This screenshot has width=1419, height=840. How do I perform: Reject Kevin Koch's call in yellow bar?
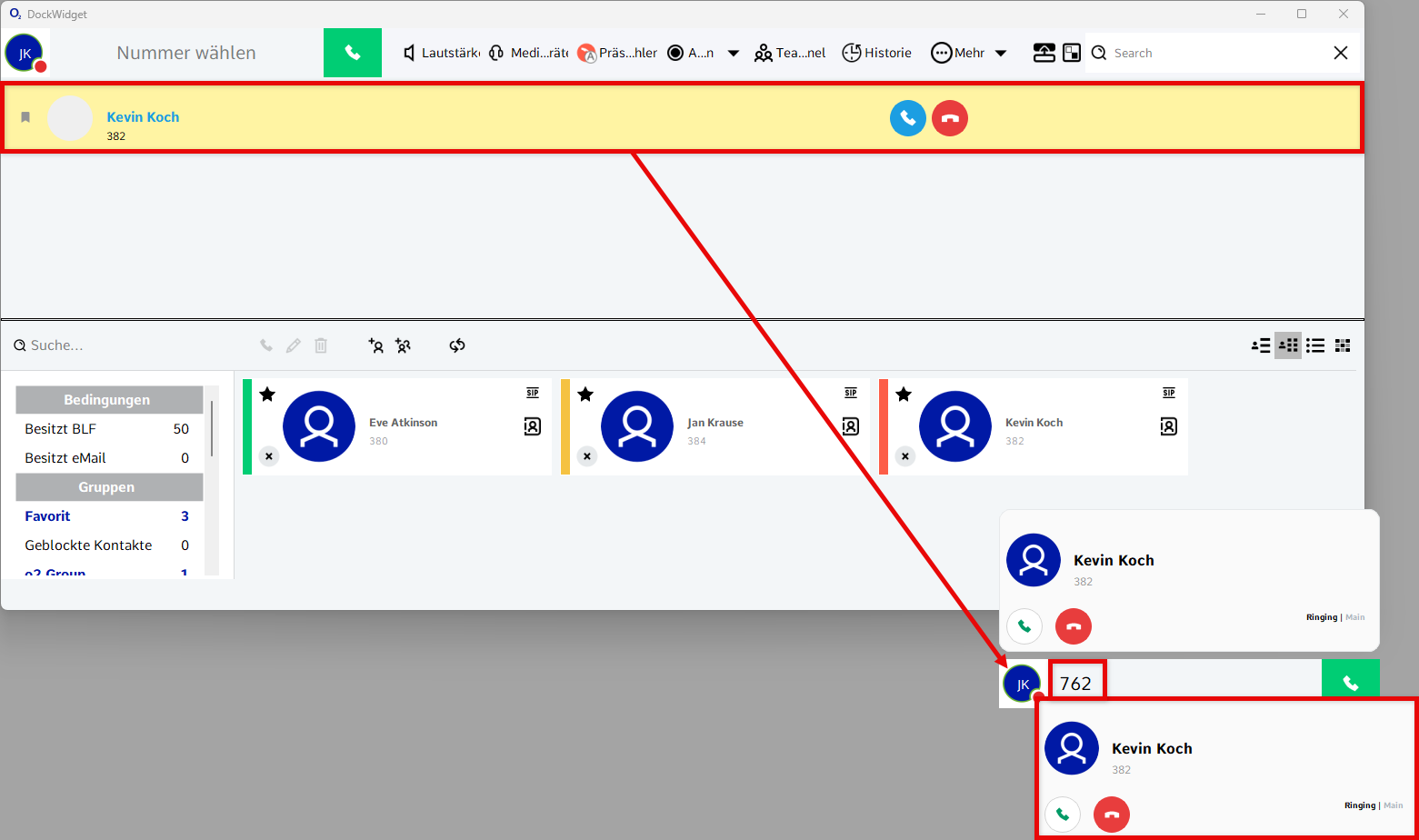(949, 118)
